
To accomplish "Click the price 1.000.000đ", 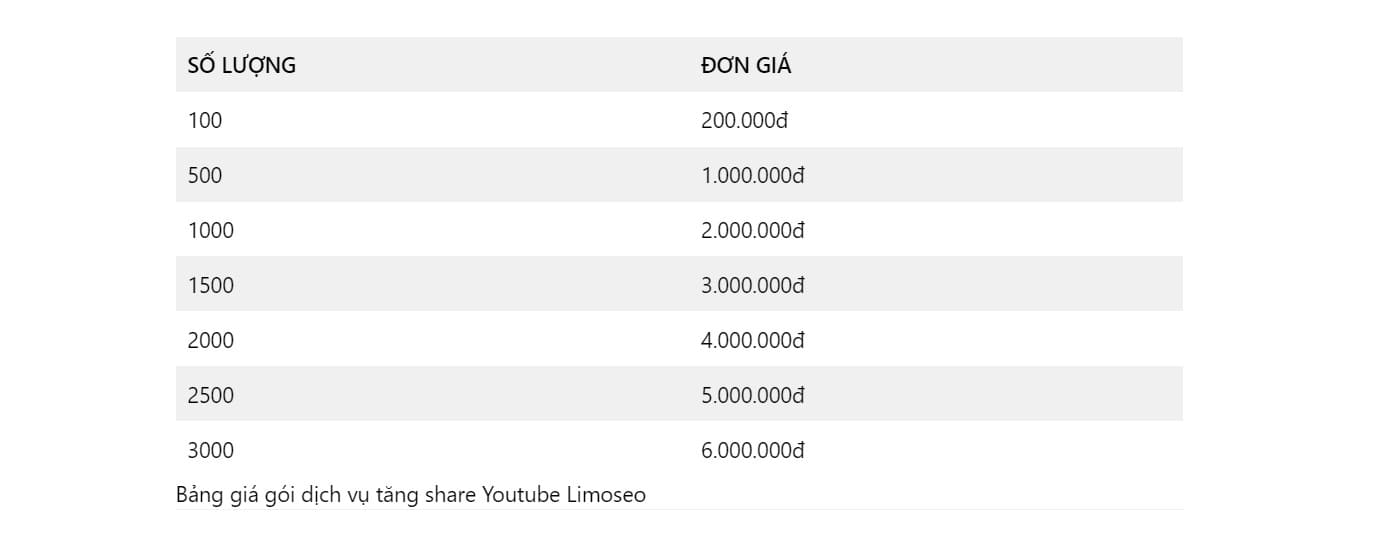I will tap(753, 175).
